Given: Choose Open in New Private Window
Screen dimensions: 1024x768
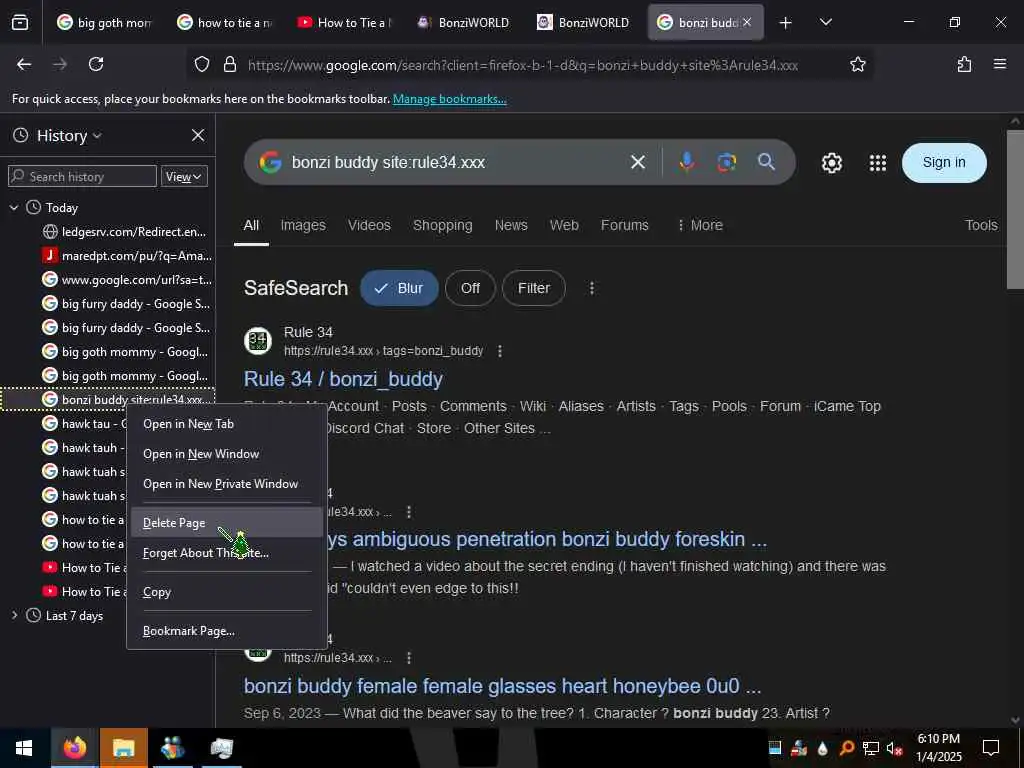Looking at the screenshot, I should pyautogui.click(x=227, y=484).
